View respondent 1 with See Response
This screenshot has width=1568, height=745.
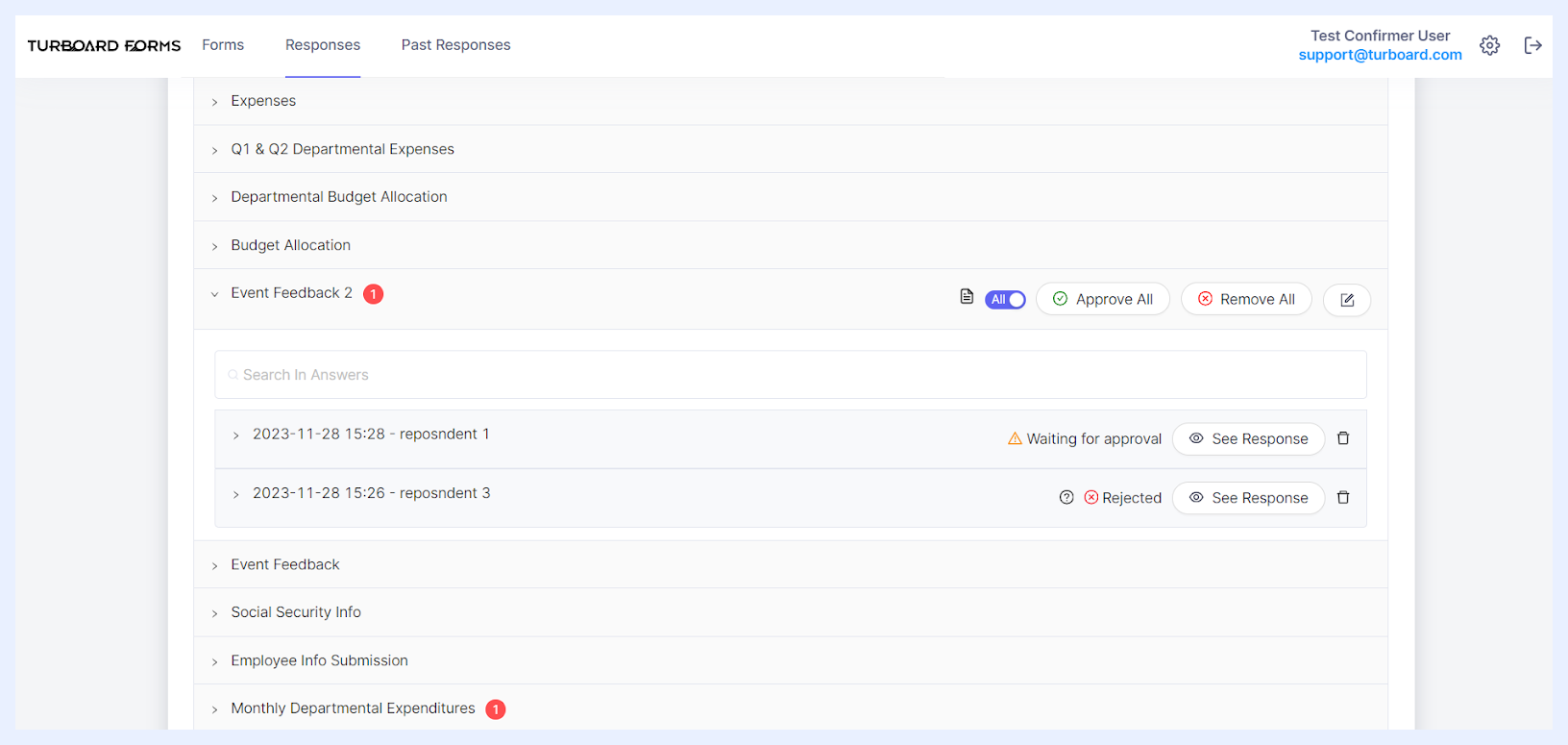1248,439
